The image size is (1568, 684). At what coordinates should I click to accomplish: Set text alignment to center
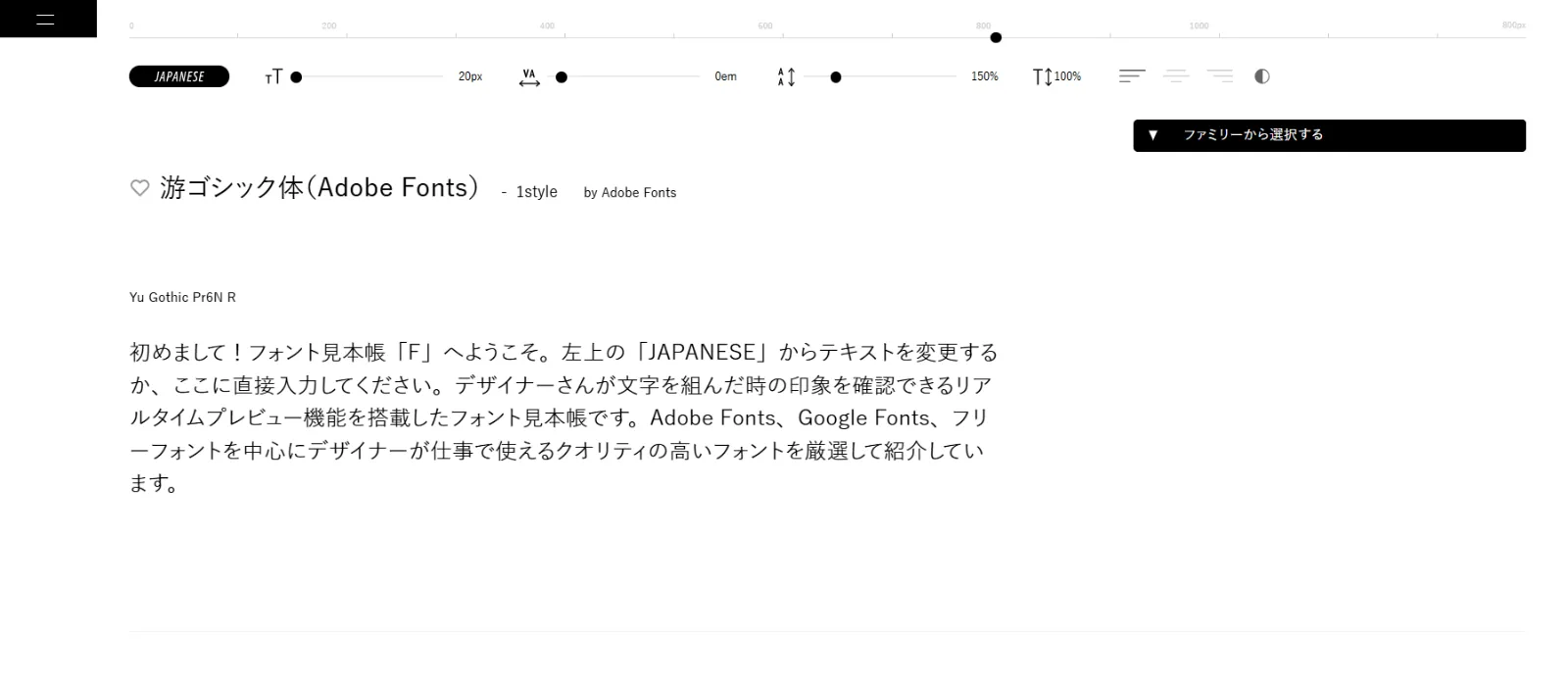(x=1176, y=76)
